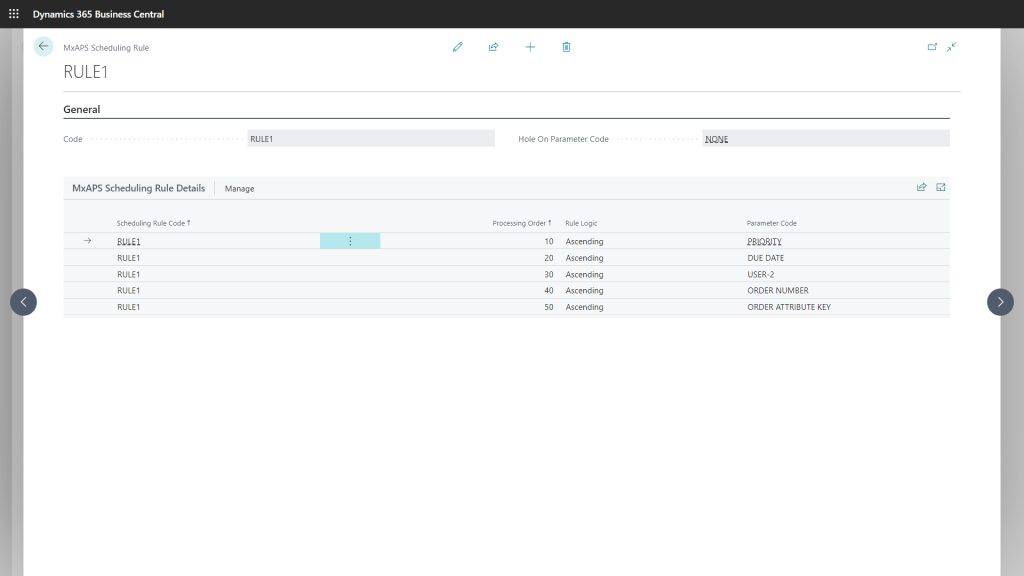Click the Share icon in details header
Screen dimensions: 1024x576
click(921, 187)
